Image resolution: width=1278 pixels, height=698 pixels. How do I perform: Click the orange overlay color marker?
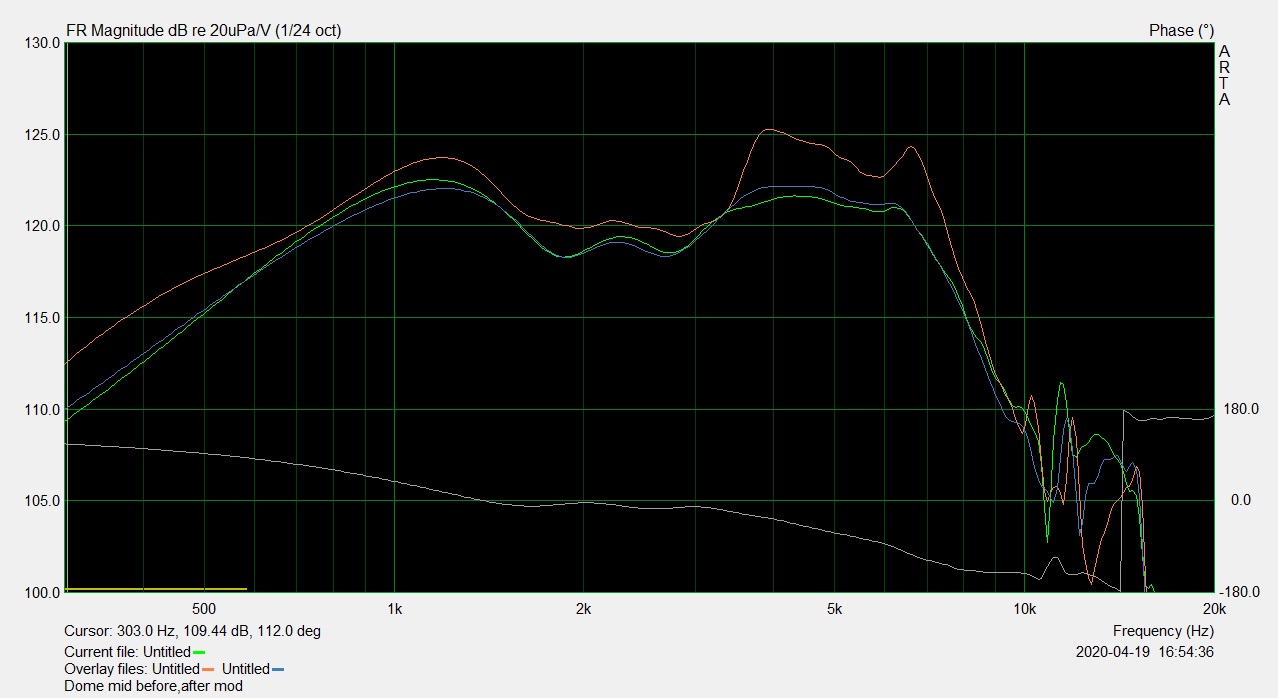pos(208,669)
